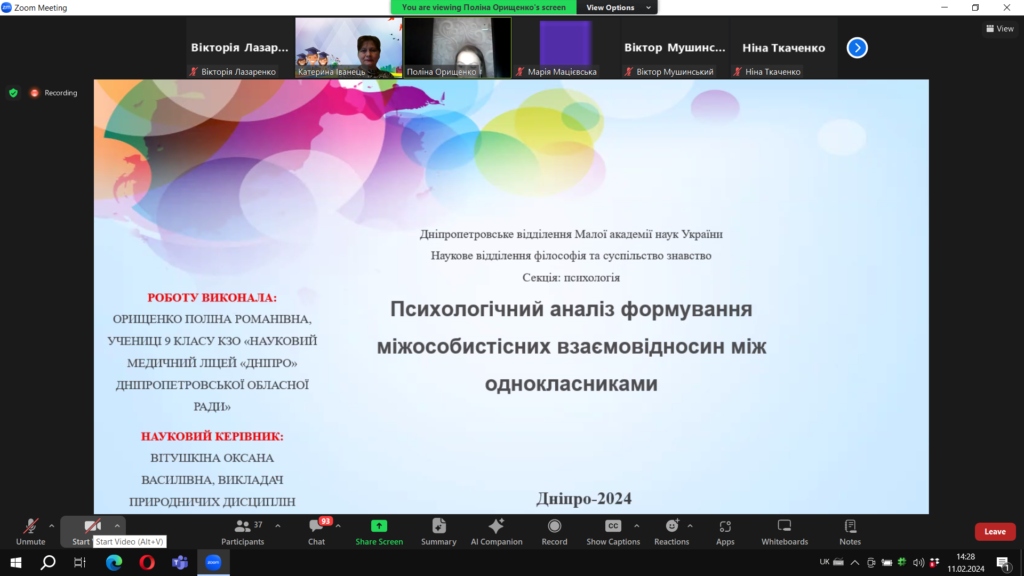Image resolution: width=1024 pixels, height=576 pixels.
Task: Launch AI Companion
Action: (496, 532)
